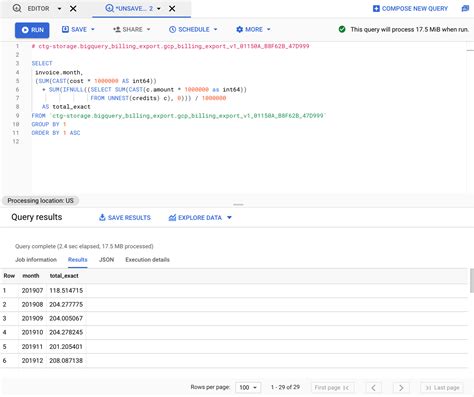Expand the Share dropdown arrow

click(148, 30)
